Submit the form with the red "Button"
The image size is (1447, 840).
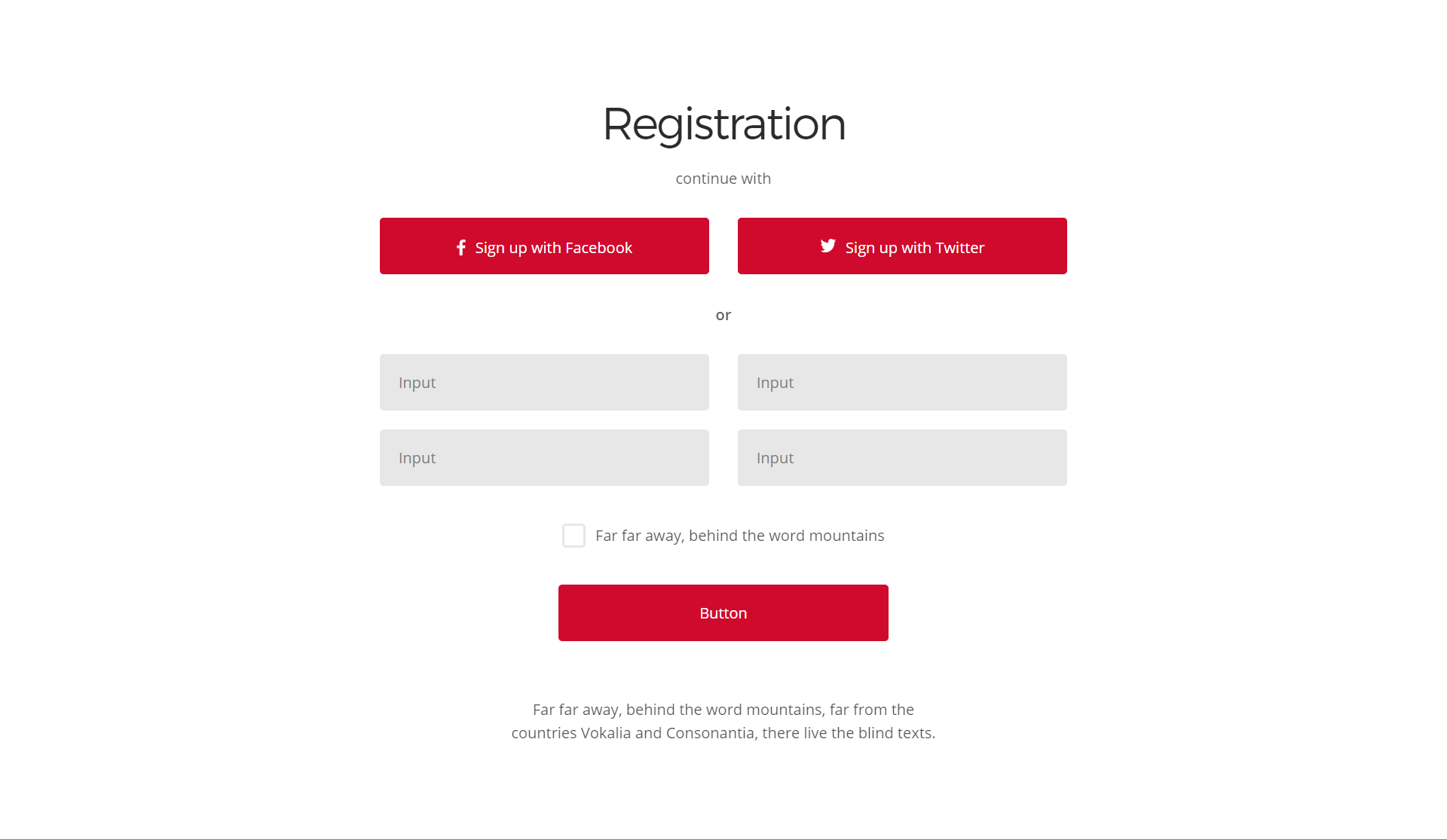click(723, 612)
